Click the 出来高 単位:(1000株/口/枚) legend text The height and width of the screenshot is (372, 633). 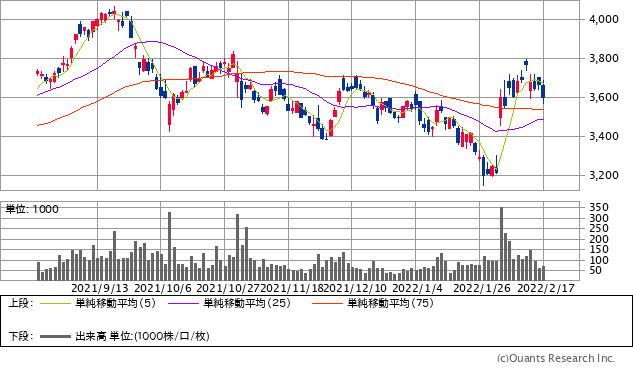tap(142, 336)
